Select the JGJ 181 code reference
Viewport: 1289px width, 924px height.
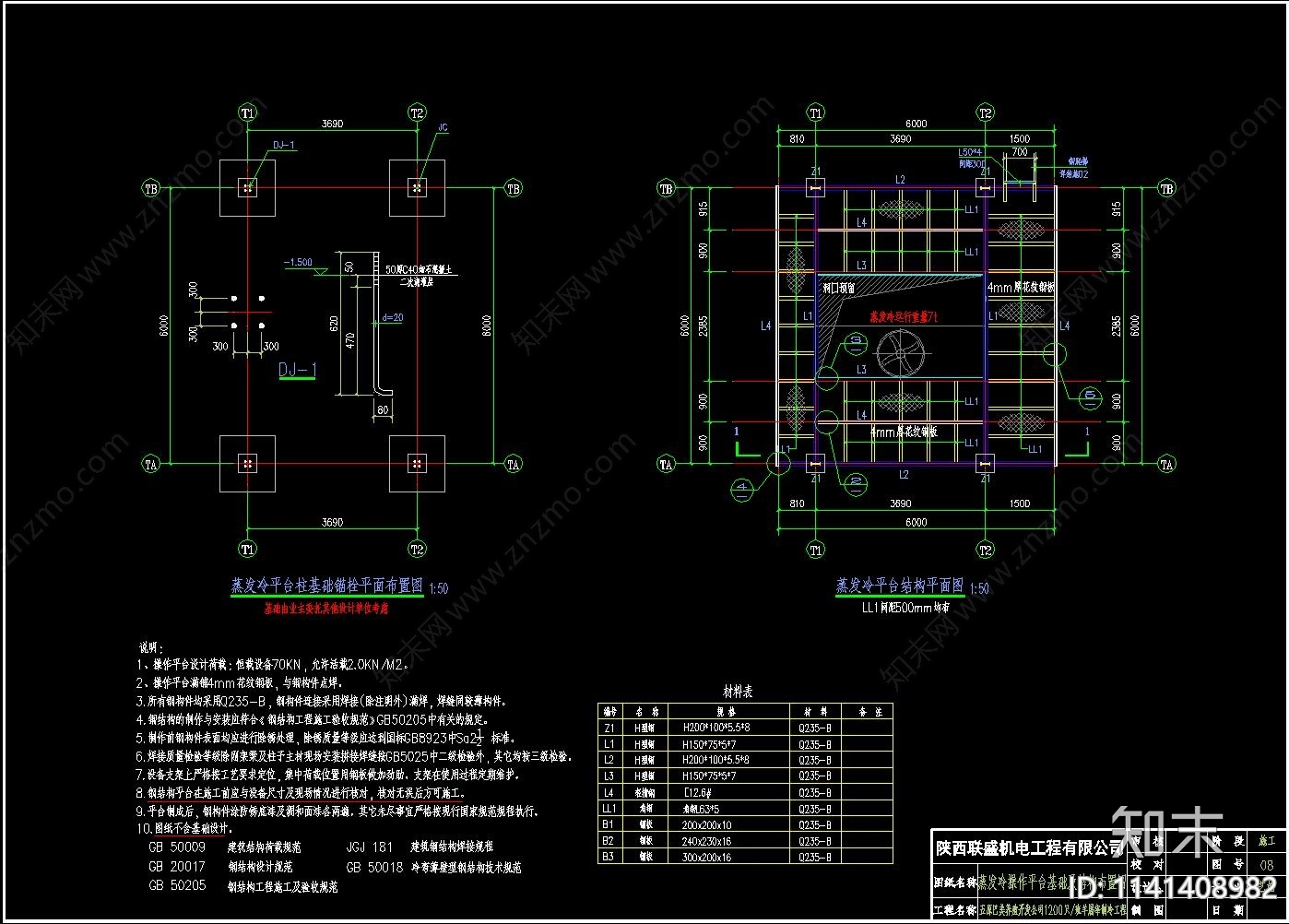point(370,846)
